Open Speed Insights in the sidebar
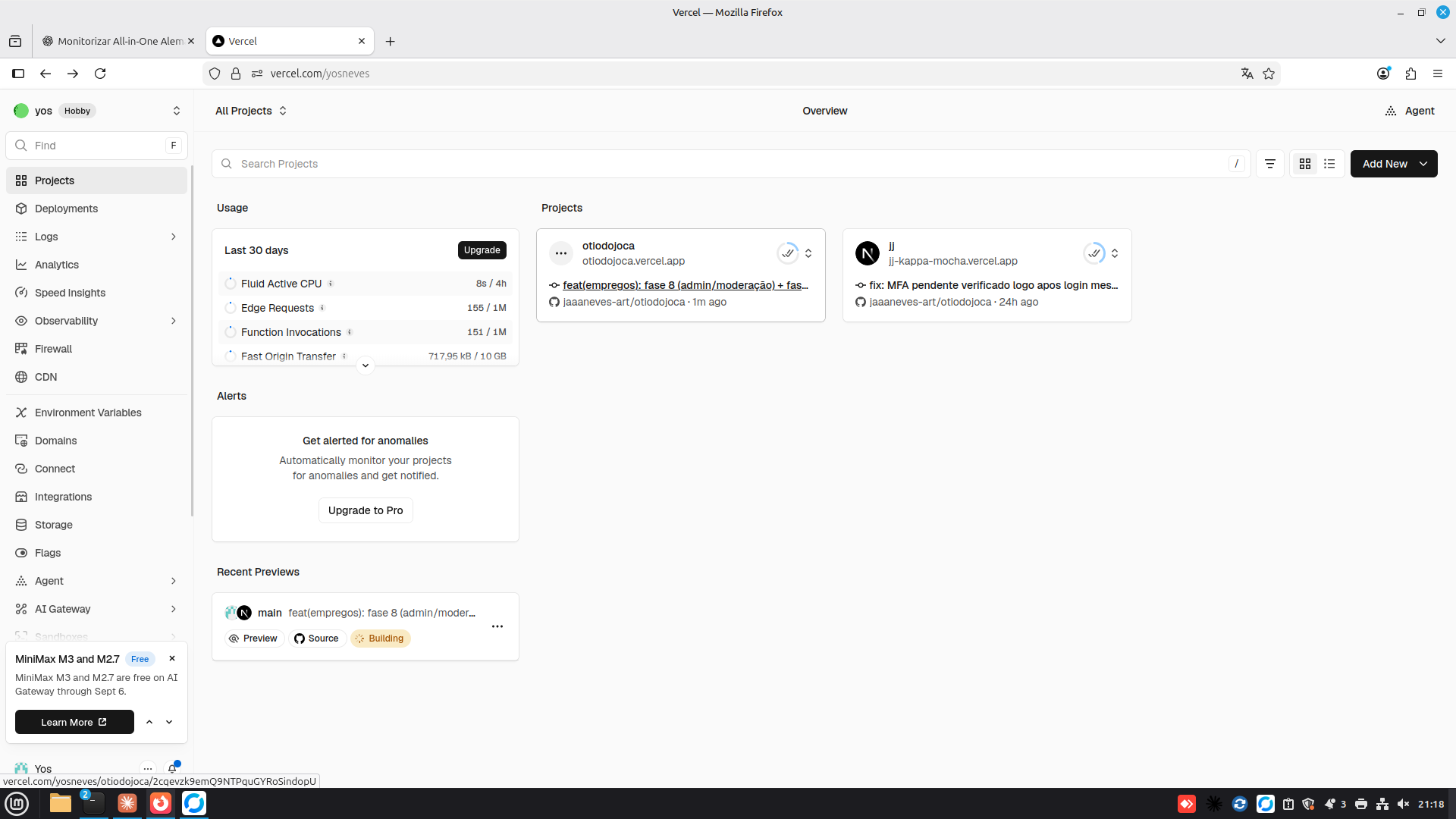1456x819 pixels. click(97, 293)
